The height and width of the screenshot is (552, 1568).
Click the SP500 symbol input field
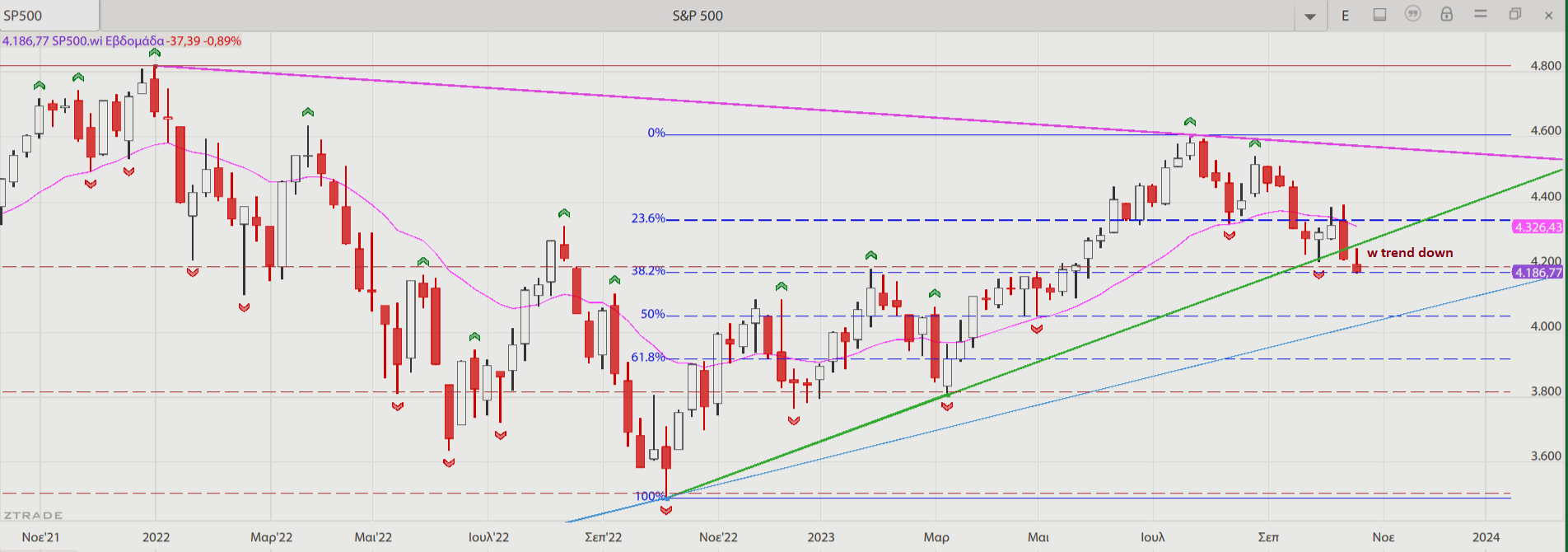[x=49, y=16]
